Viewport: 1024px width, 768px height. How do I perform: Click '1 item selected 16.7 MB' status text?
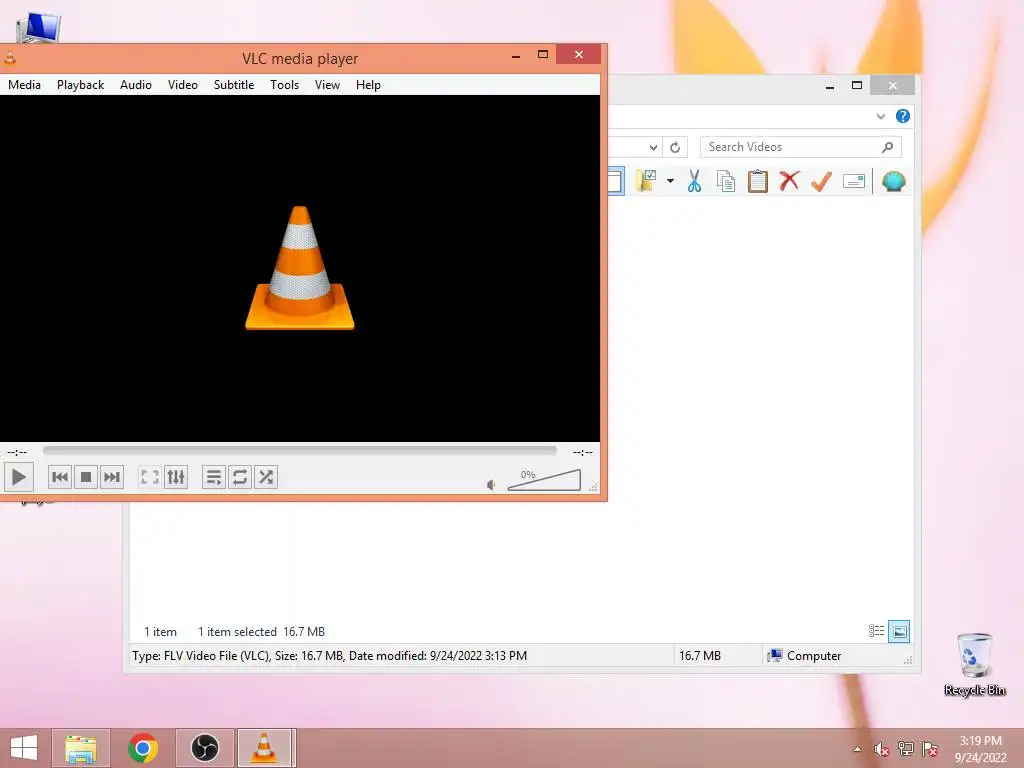click(x=261, y=632)
